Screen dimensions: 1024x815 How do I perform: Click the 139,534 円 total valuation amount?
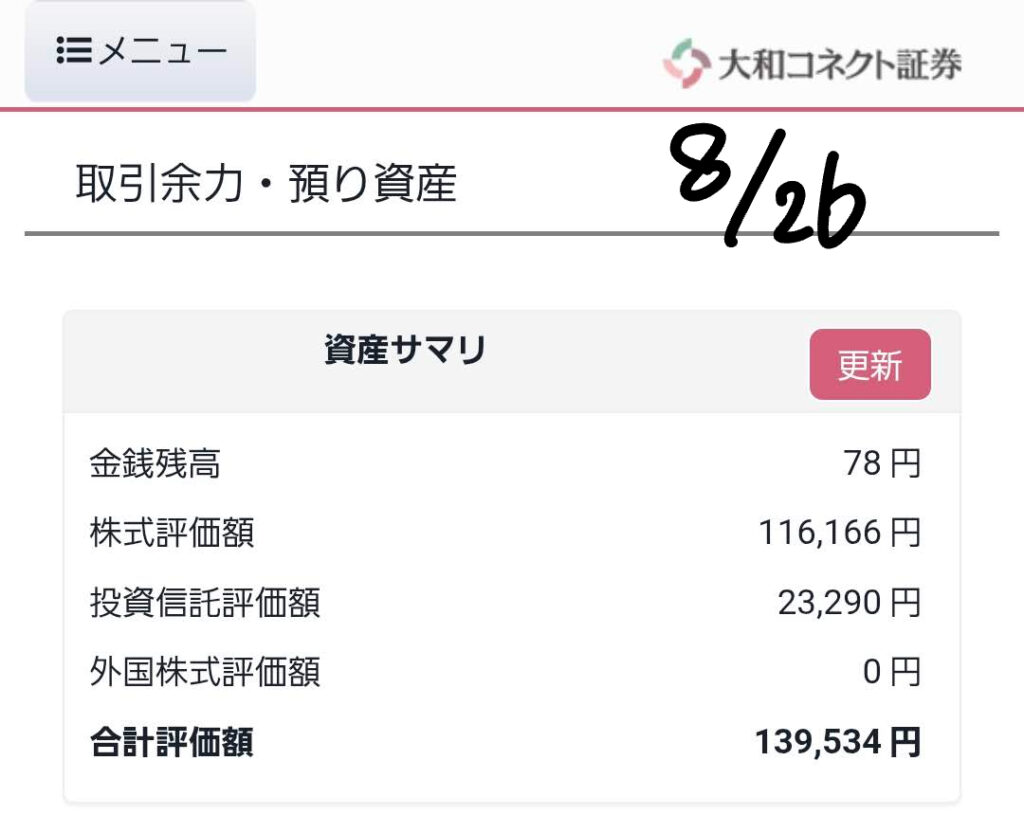pyautogui.click(x=838, y=743)
